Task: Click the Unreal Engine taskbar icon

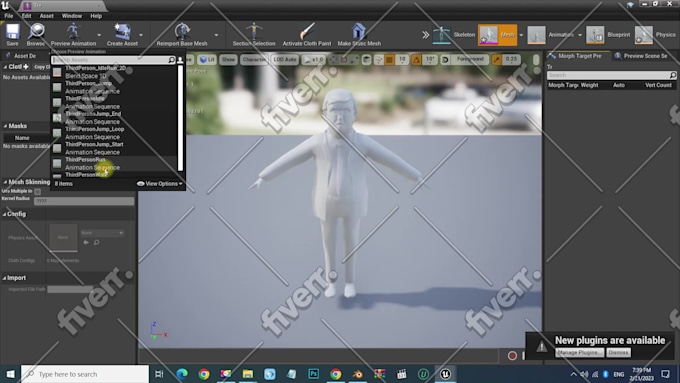Action: point(445,373)
